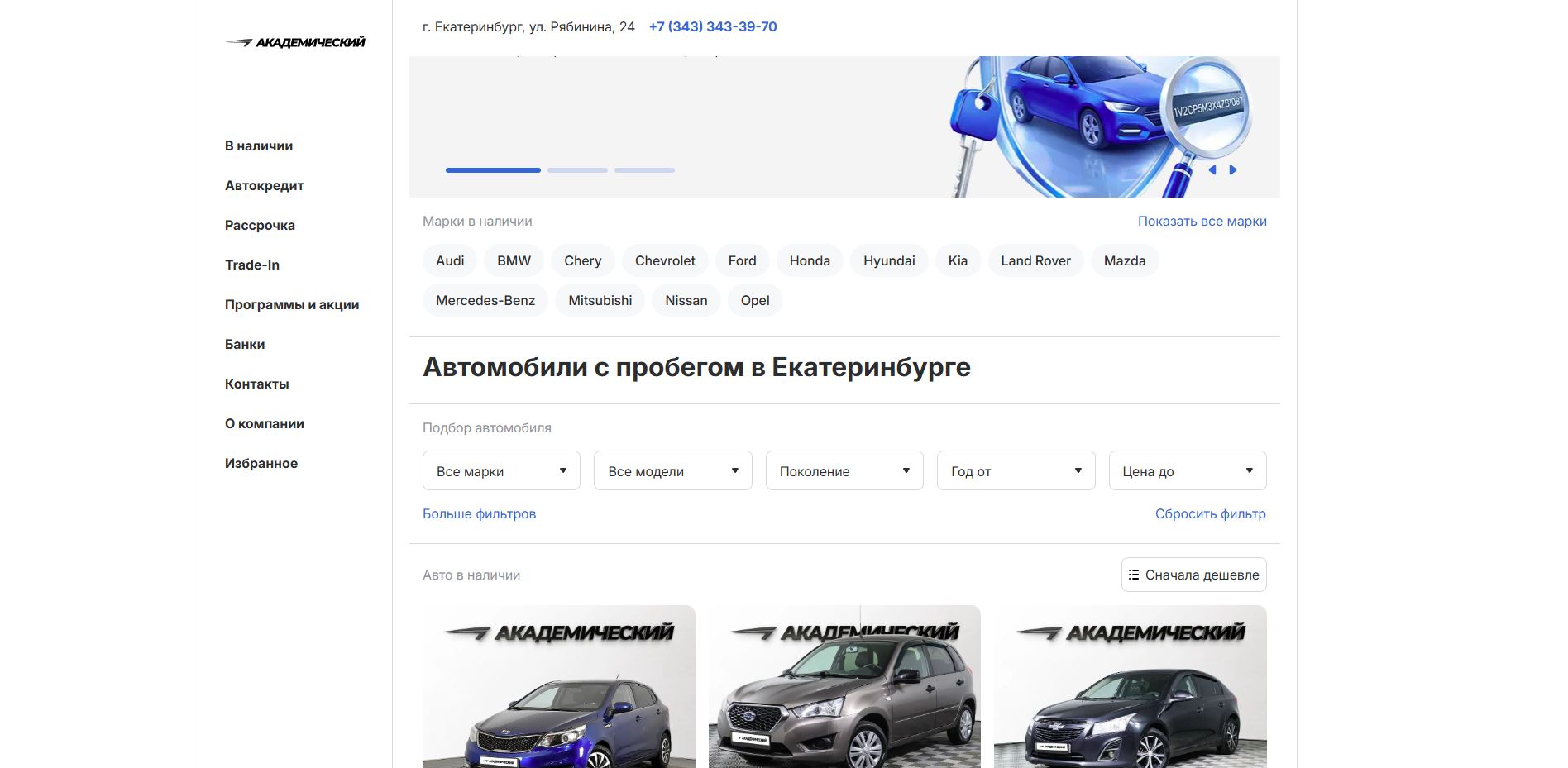Open the Автокредит menu item

265,185
